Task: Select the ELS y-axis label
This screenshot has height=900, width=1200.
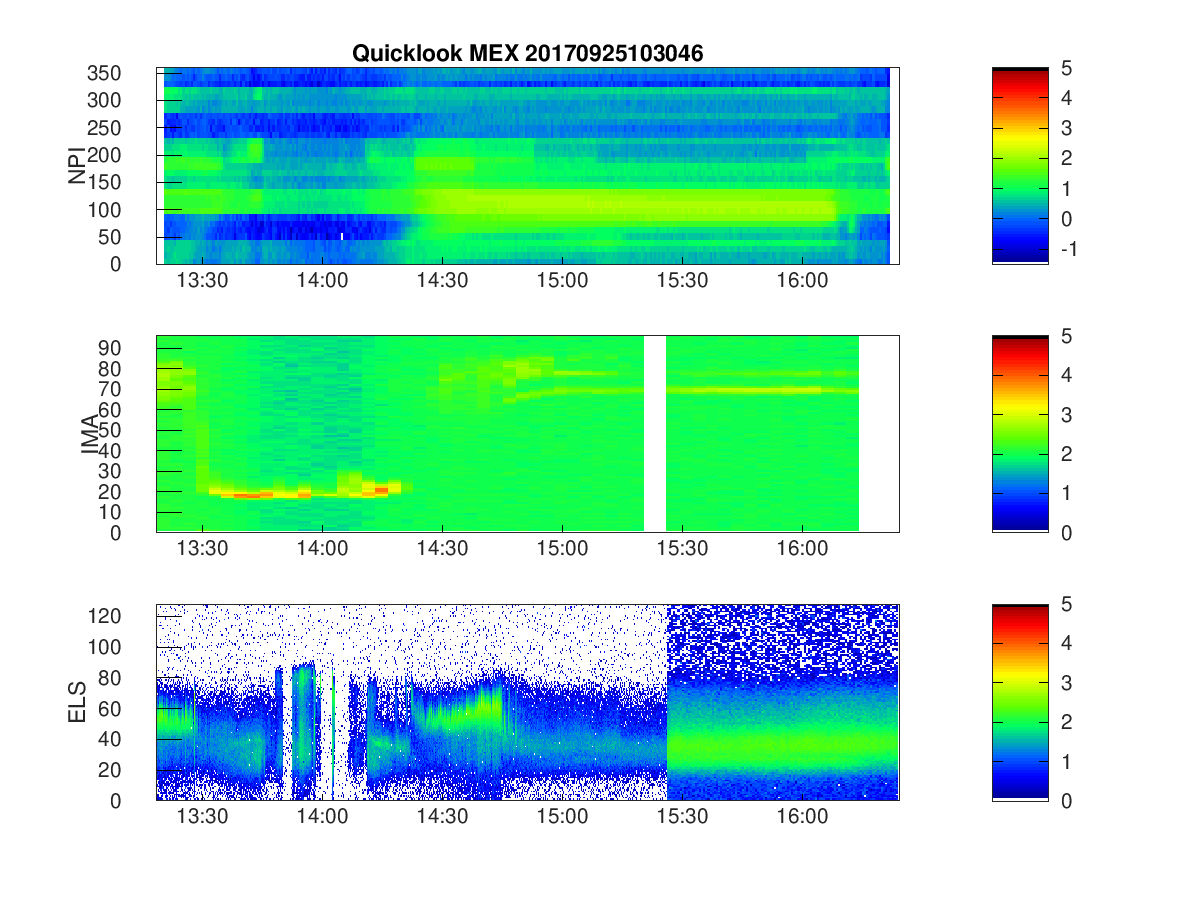Action: point(77,703)
